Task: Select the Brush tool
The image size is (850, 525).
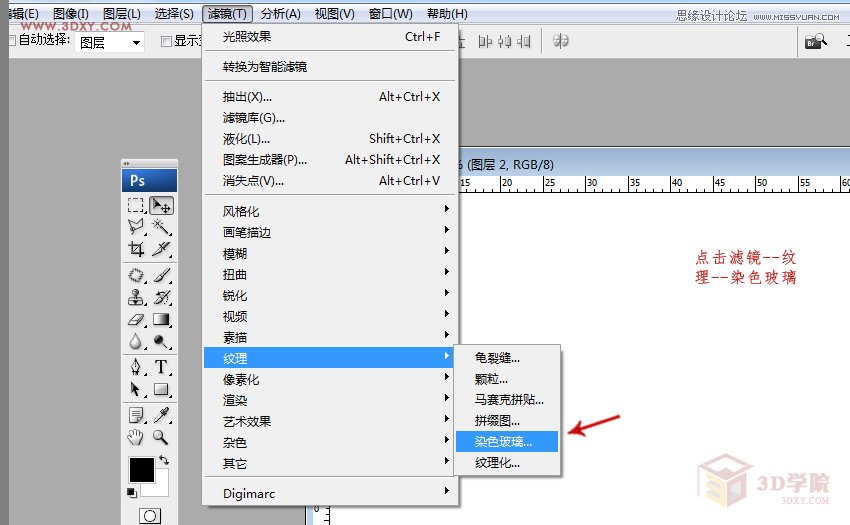Action: [162, 276]
